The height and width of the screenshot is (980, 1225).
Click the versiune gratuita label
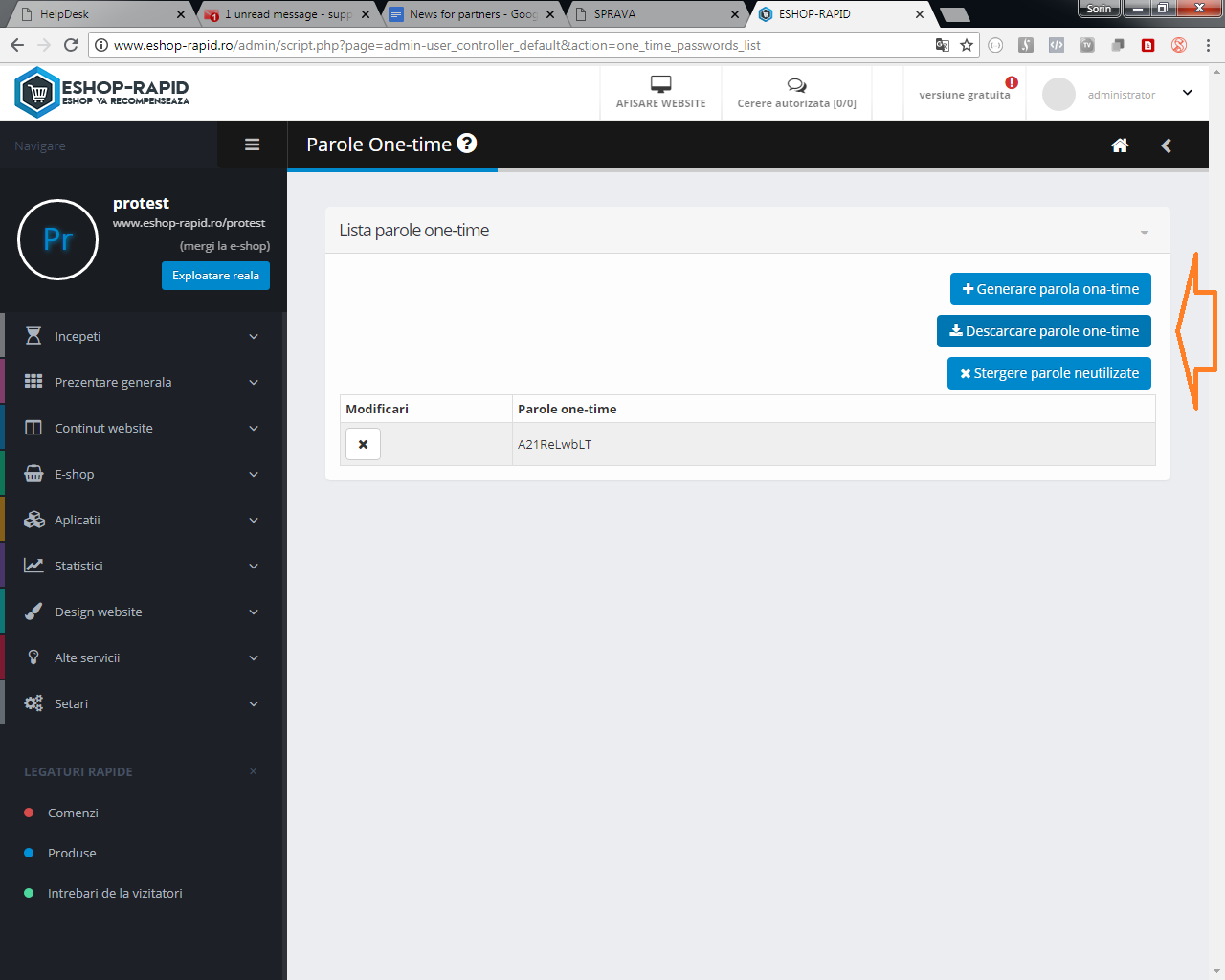click(964, 95)
